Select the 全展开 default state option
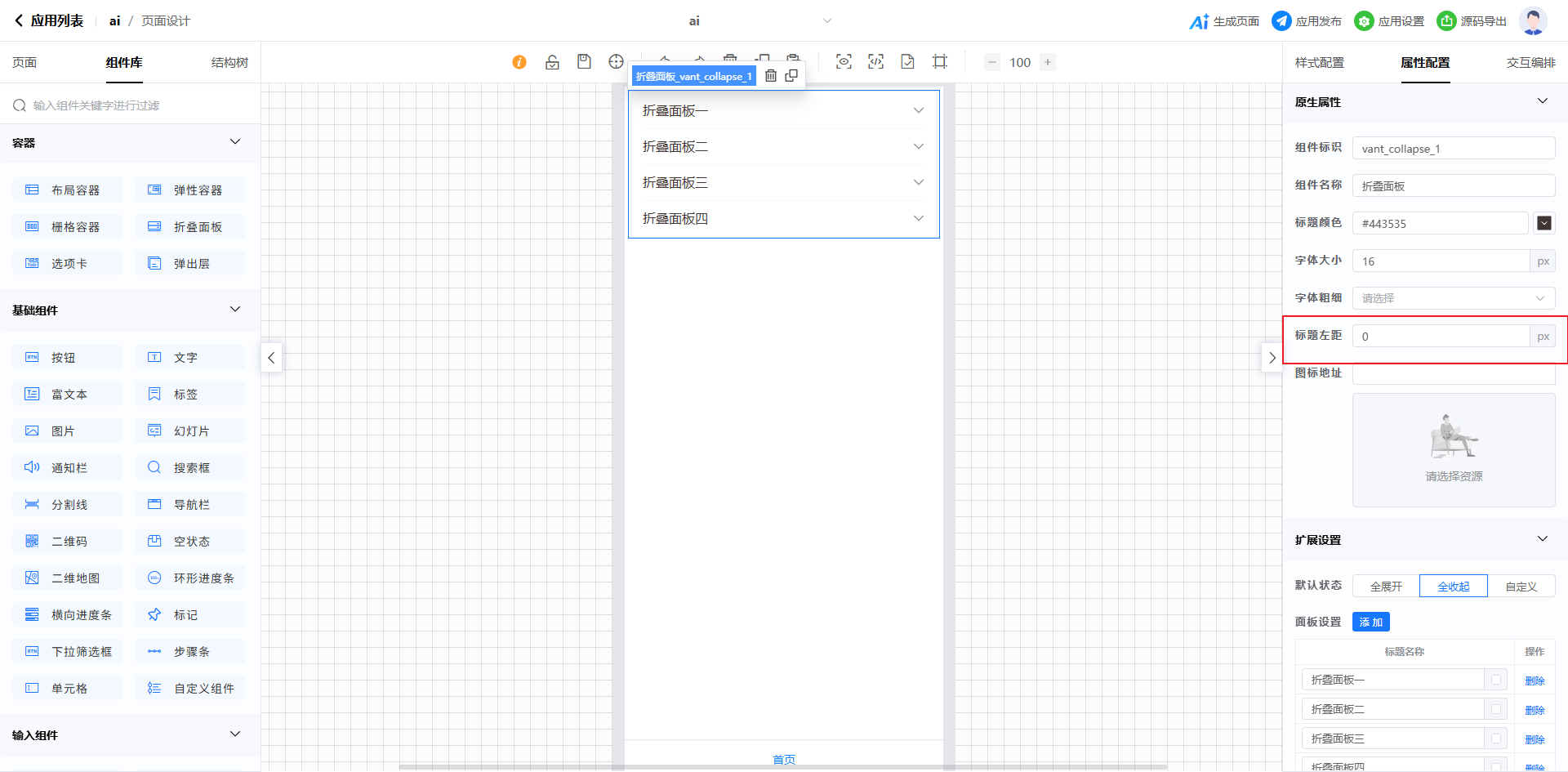Image resolution: width=1568 pixels, height=772 pixels. pos(1386,587)
